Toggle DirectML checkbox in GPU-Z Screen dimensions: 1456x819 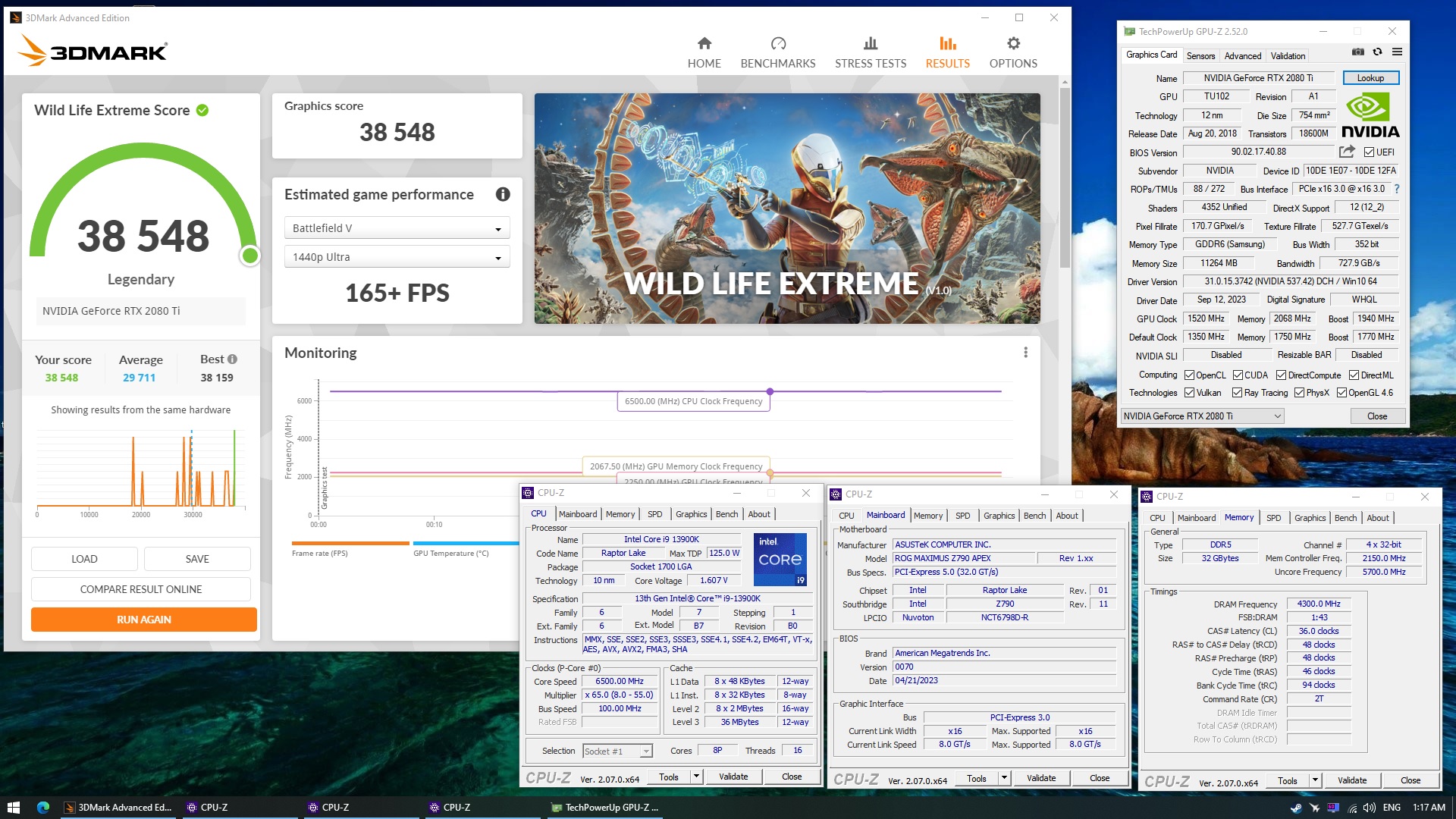[1354, 375]
